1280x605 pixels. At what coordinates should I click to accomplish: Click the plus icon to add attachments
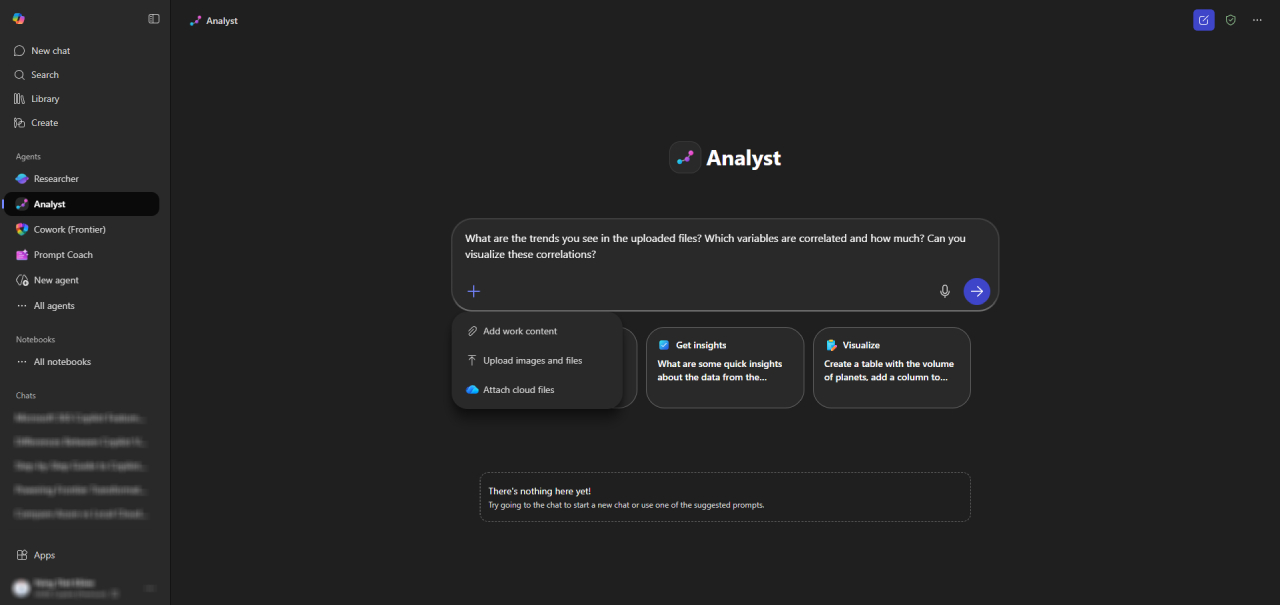pyautogui.click(x=473, y=291)
